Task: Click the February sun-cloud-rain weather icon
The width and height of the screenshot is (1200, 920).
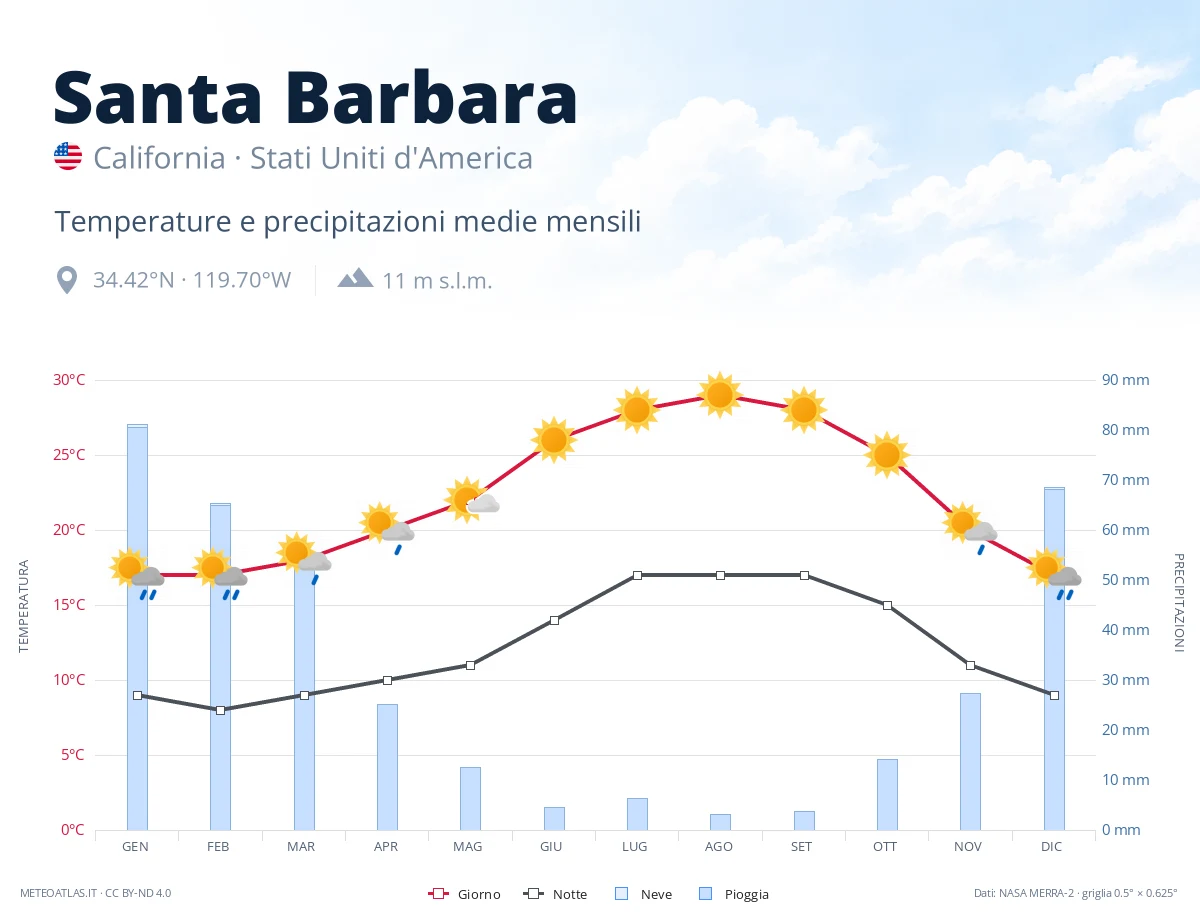Action: (220, 574)
